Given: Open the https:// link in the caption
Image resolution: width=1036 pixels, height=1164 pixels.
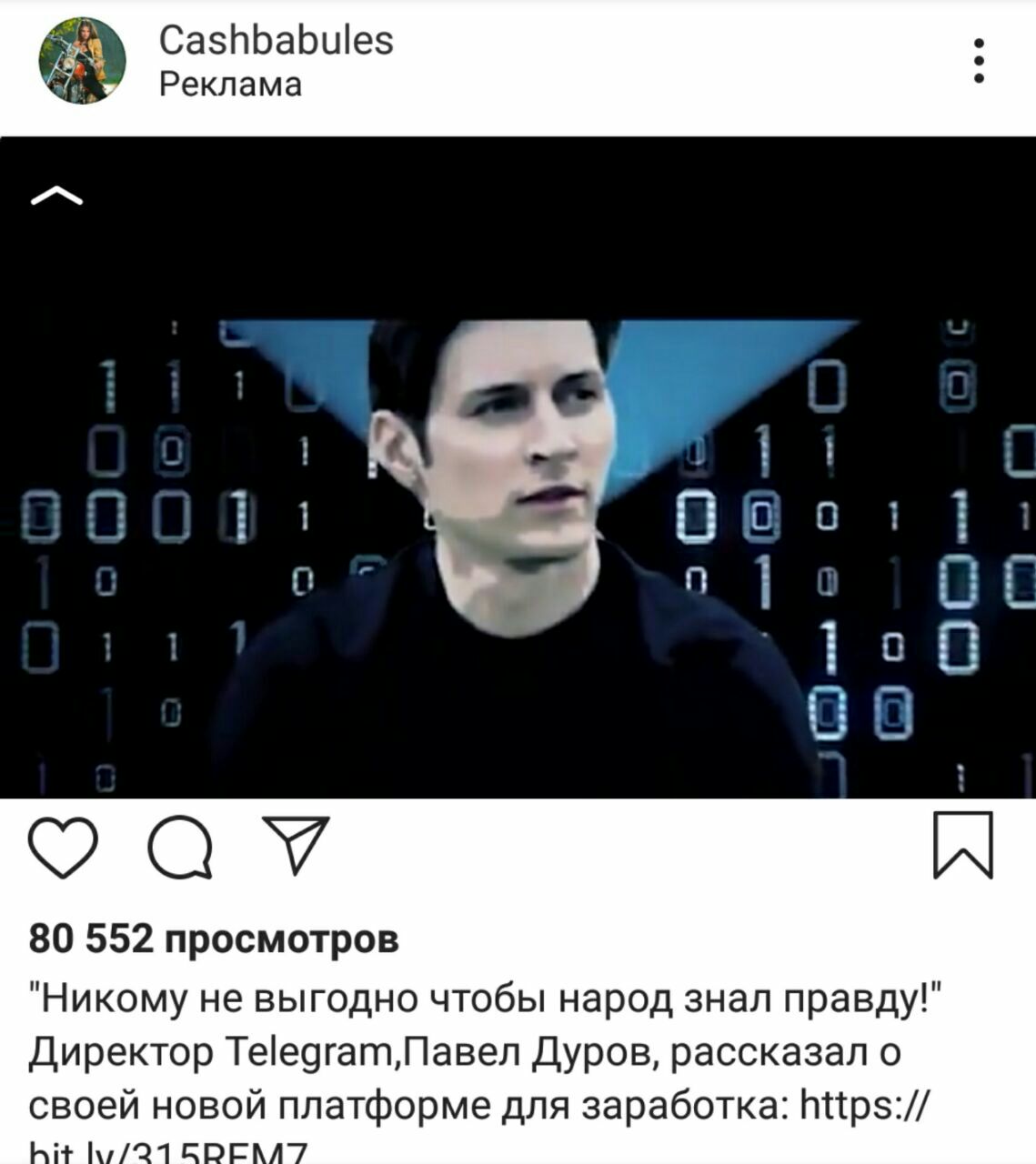Looking at the screenshot, I should (864, 1106).
